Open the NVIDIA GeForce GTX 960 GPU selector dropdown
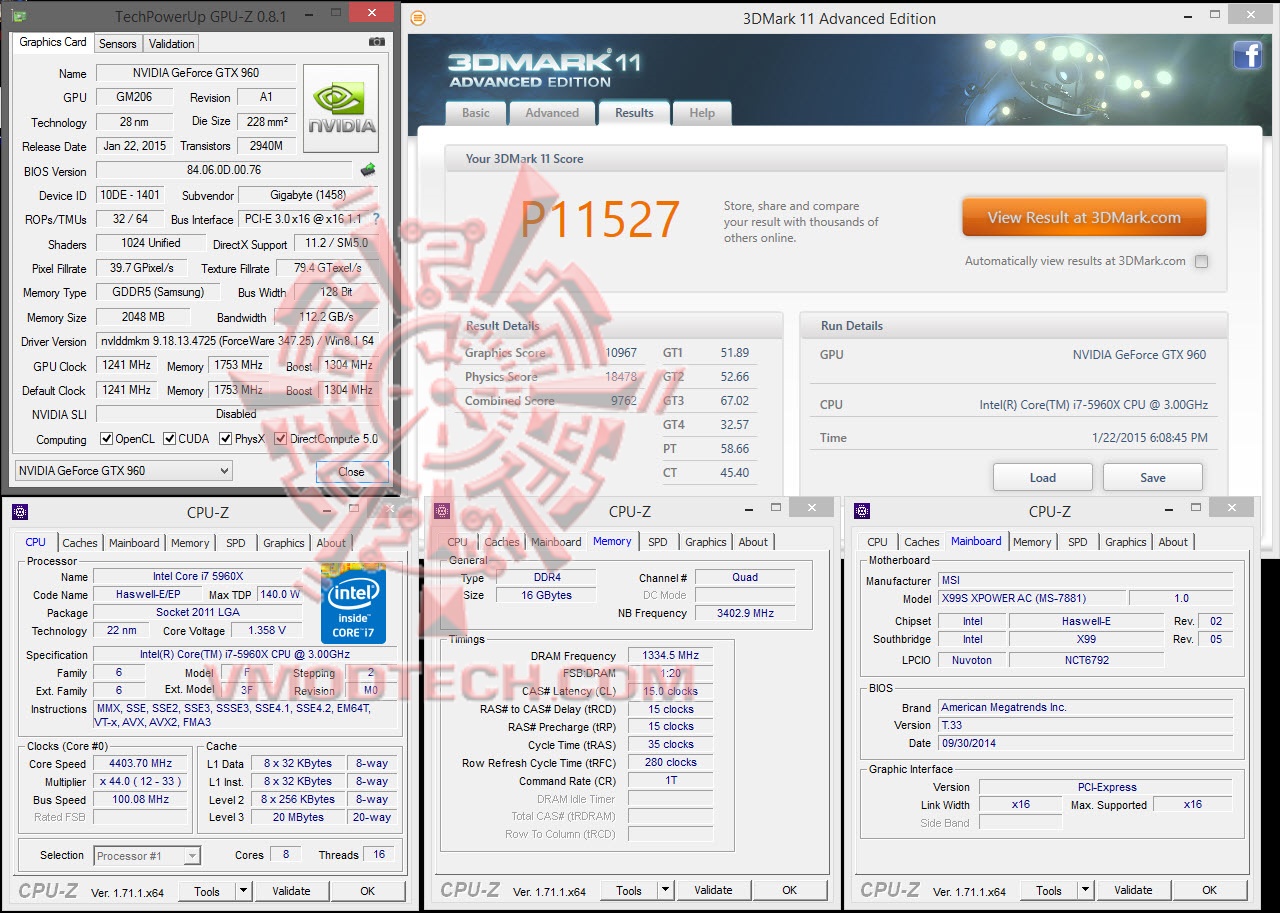 point(124,471)
